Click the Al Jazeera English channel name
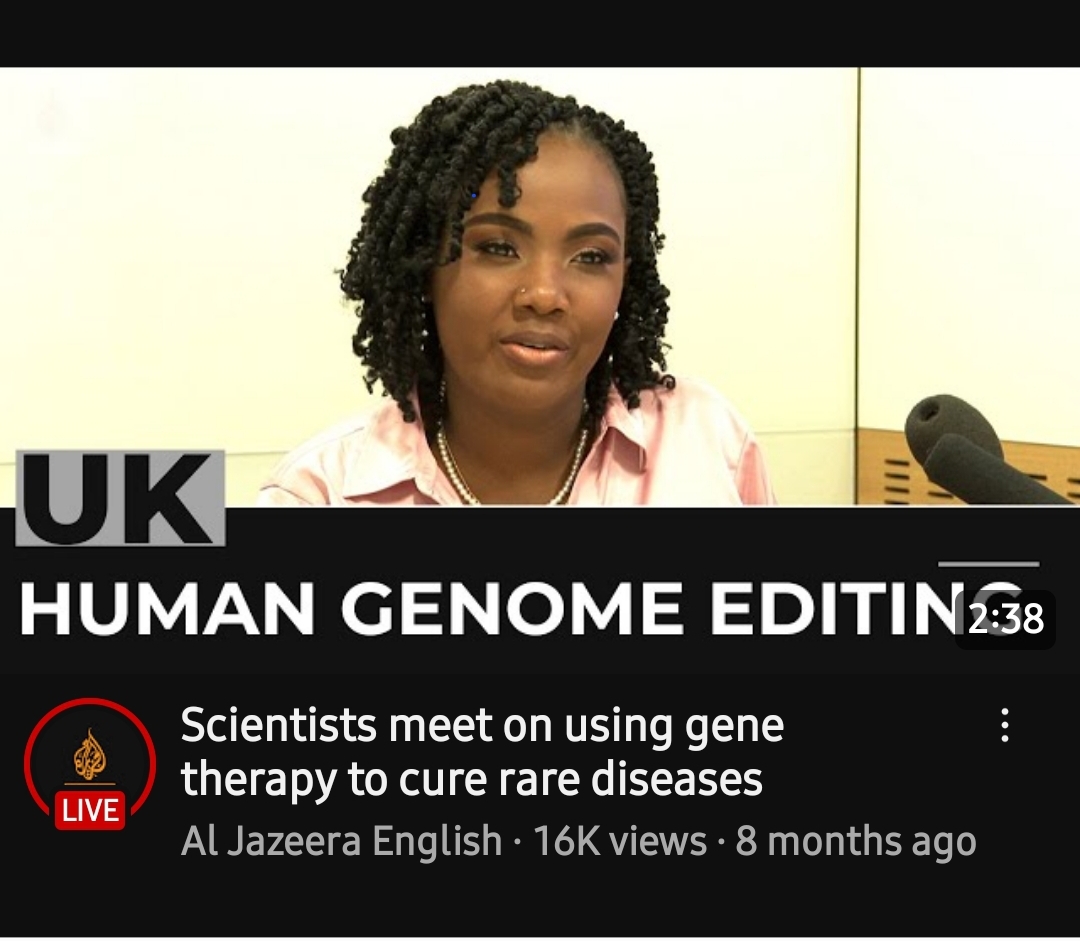The width and height of the screenshot is (1080, 941). [x=341, y=840]
